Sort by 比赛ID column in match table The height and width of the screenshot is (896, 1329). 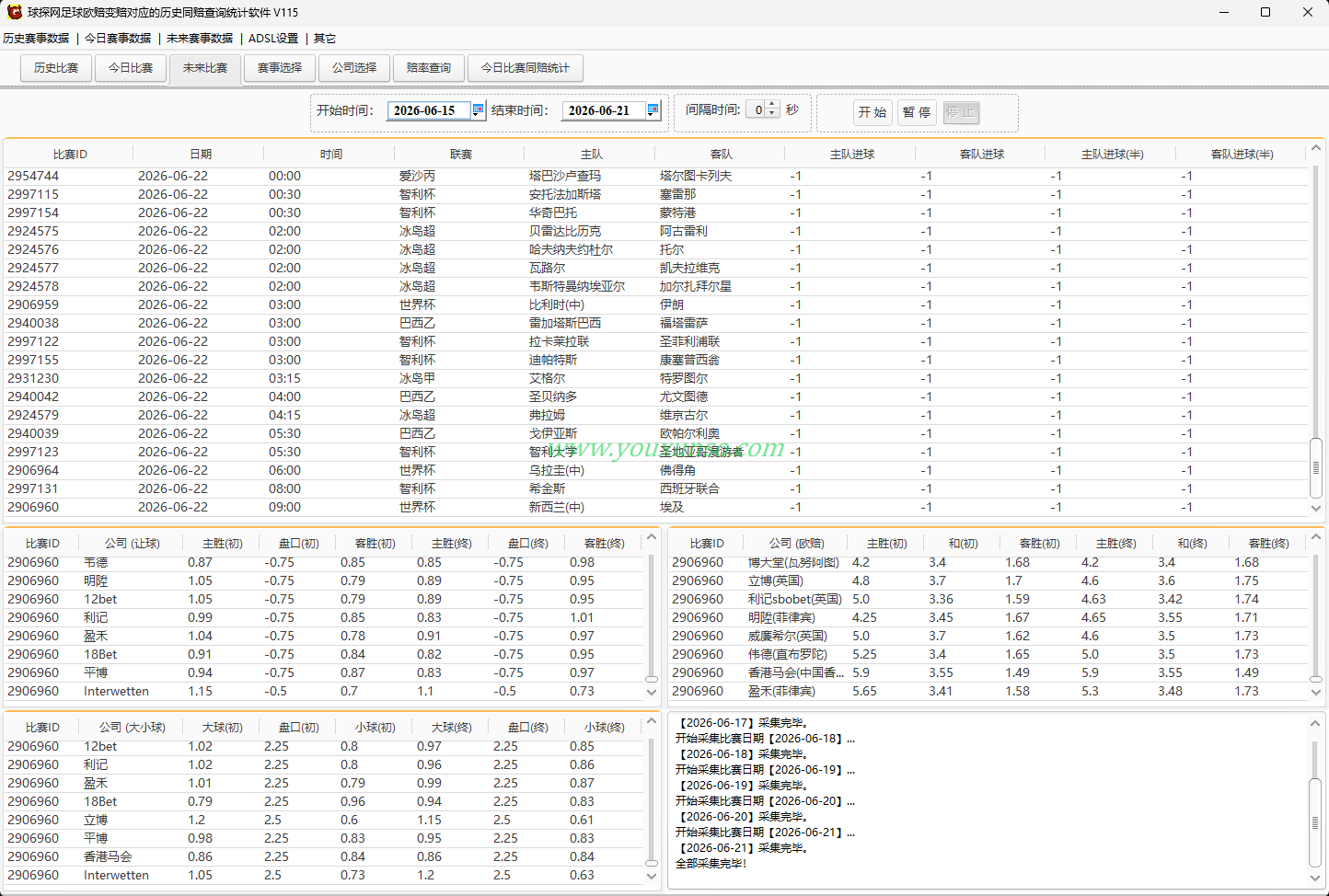coord(70,155)
